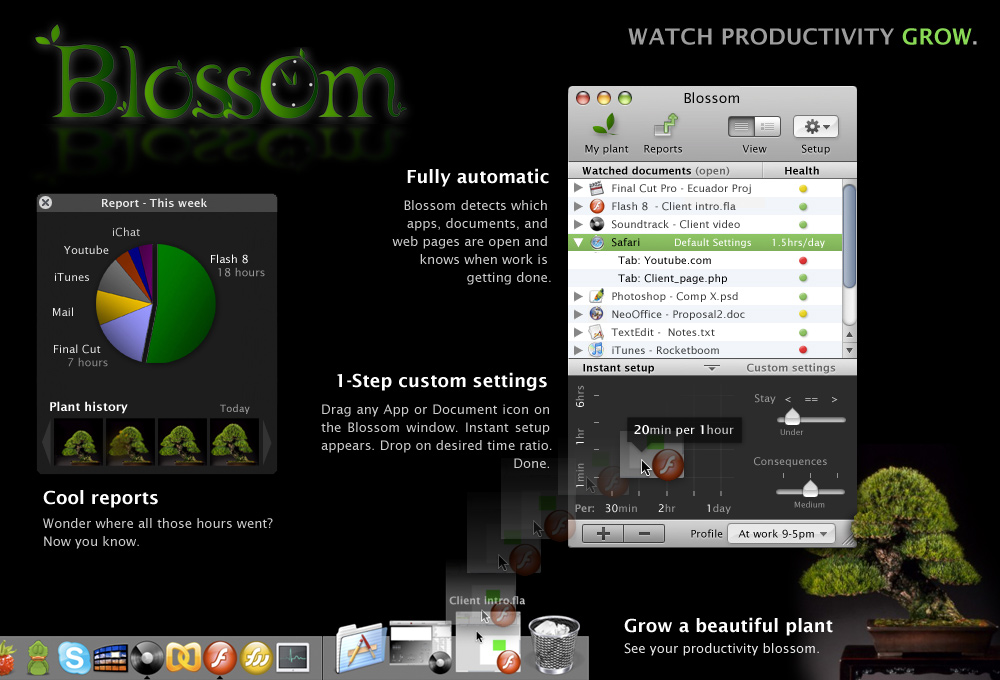Click the Final Cut Pro clapperboard row icon

pos(596,188)
